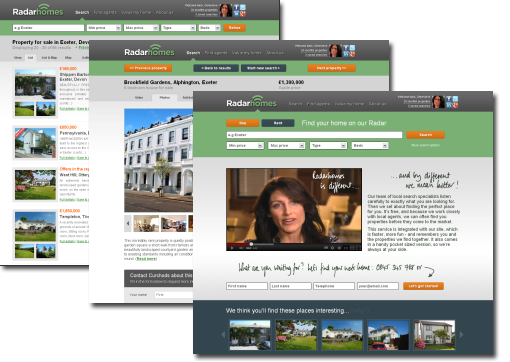
Task: Advance interesting places carousel right arrow
Action: [462, 334]
